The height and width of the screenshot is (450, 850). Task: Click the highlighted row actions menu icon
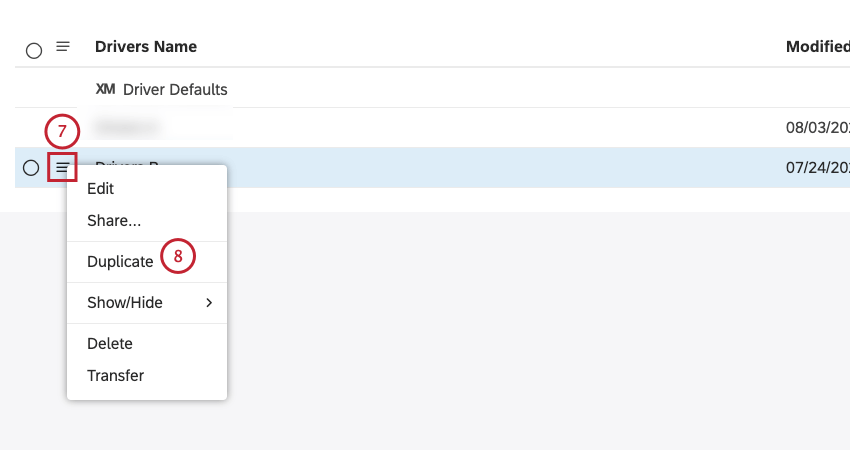62,168
